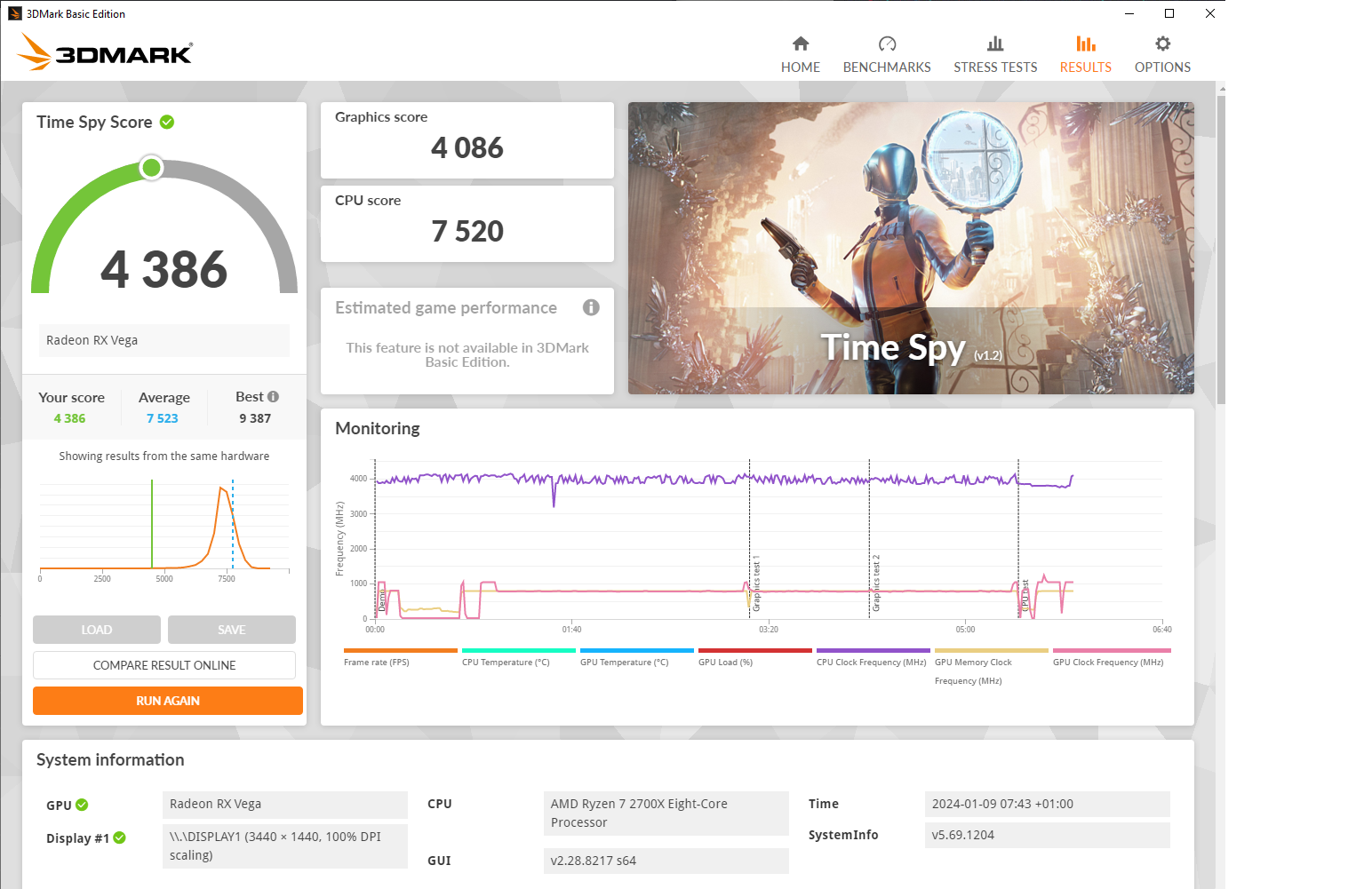Click the DISPLAY1 3440 × 1440 field
This screenshot has width=1372, height=889.
pyautogui.click(x=285, y=846)
